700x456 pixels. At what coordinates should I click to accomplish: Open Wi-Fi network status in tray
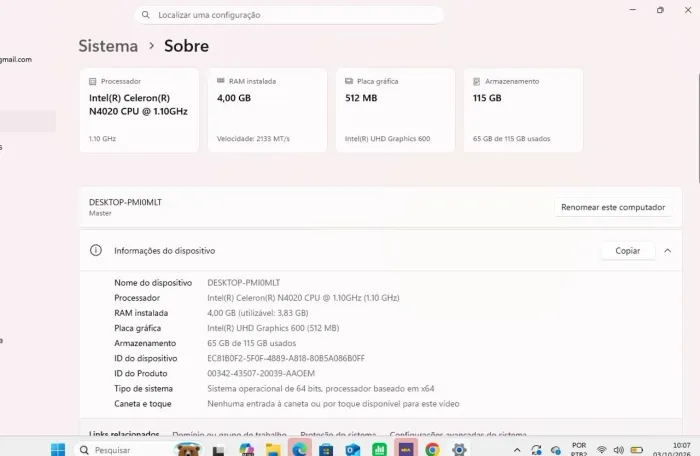602,450
